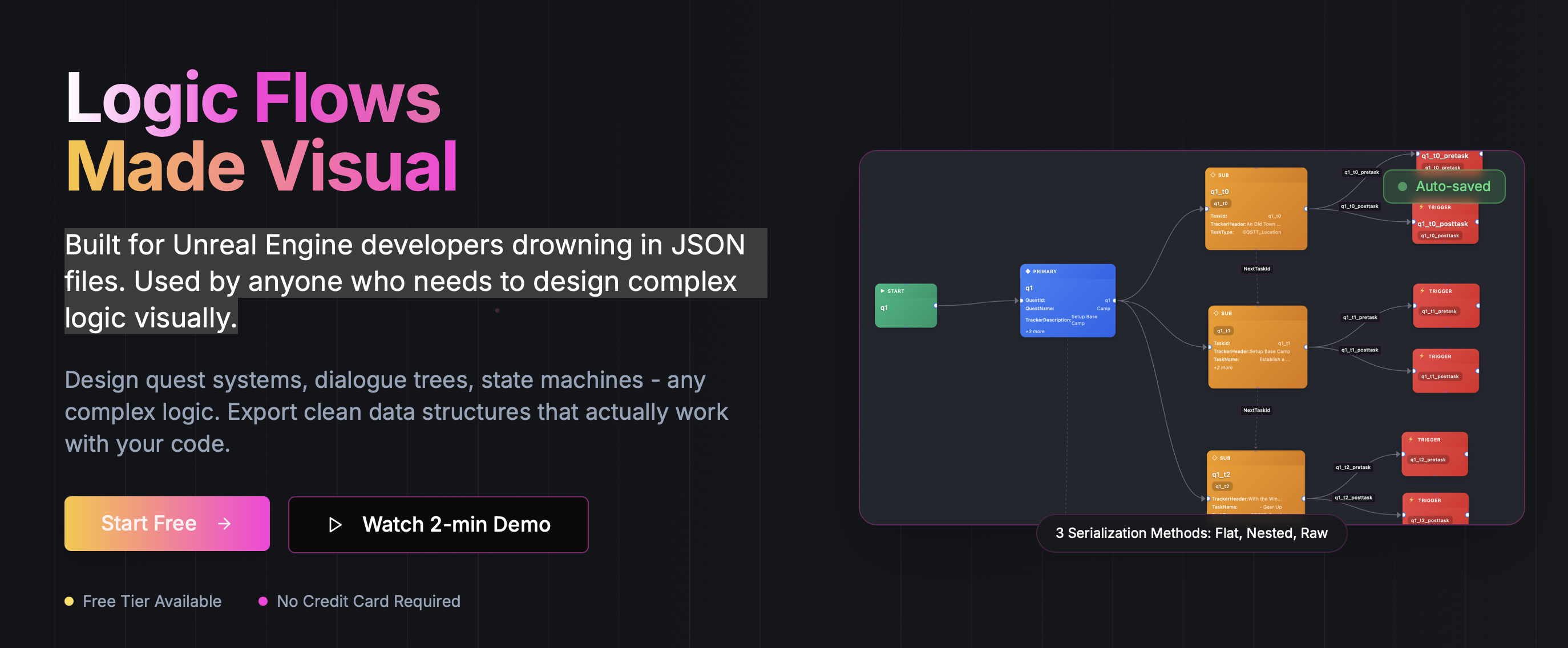Select the q1_t2_posttask TRIGGER node
This screenshot has height=648, width=1568.
(1435, 509)
